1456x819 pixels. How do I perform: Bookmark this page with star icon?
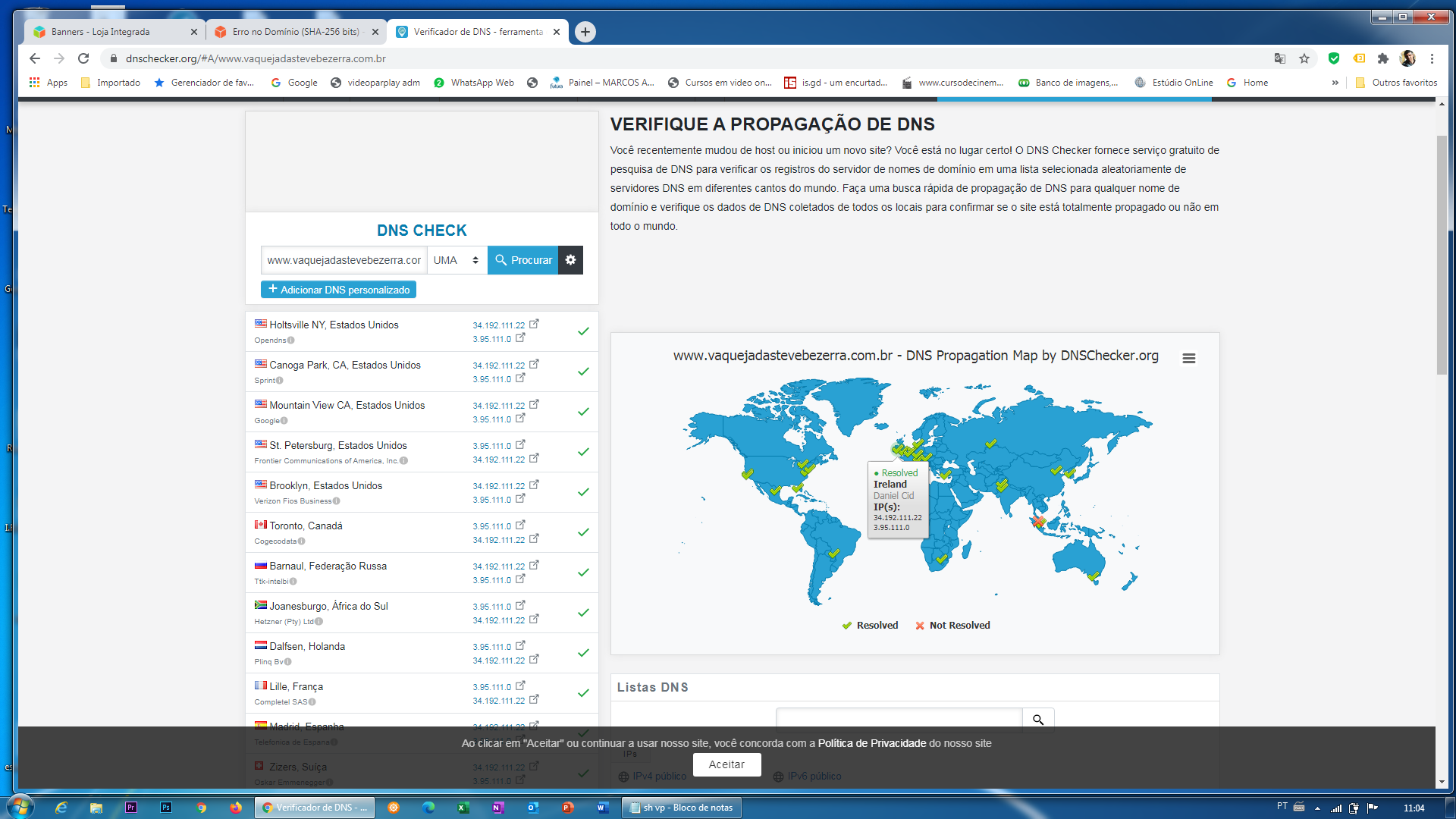point(1304,58)
